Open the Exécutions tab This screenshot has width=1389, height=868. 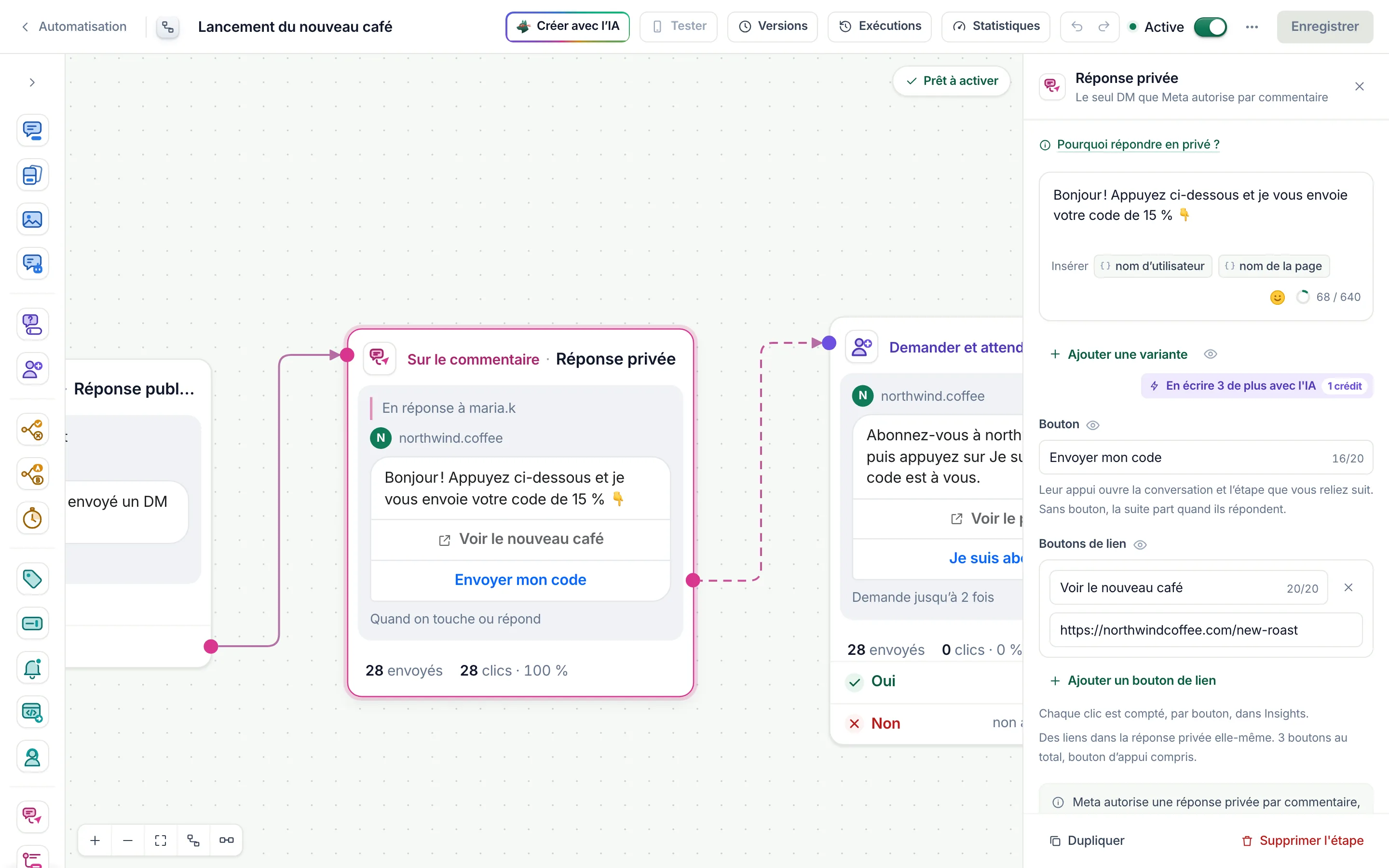coord(879,27)
